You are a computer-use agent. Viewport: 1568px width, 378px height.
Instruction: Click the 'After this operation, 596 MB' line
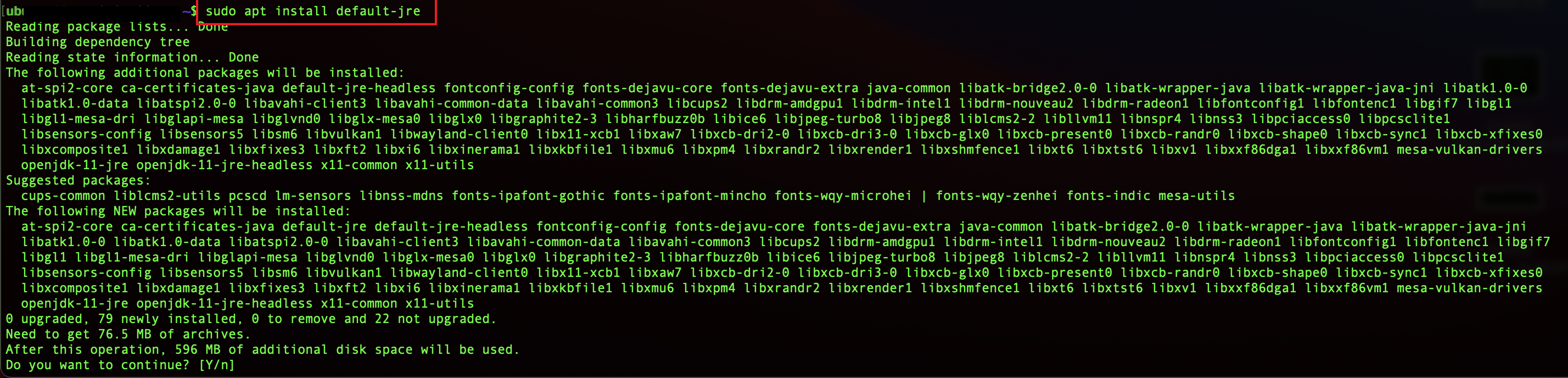click(262, 350)
